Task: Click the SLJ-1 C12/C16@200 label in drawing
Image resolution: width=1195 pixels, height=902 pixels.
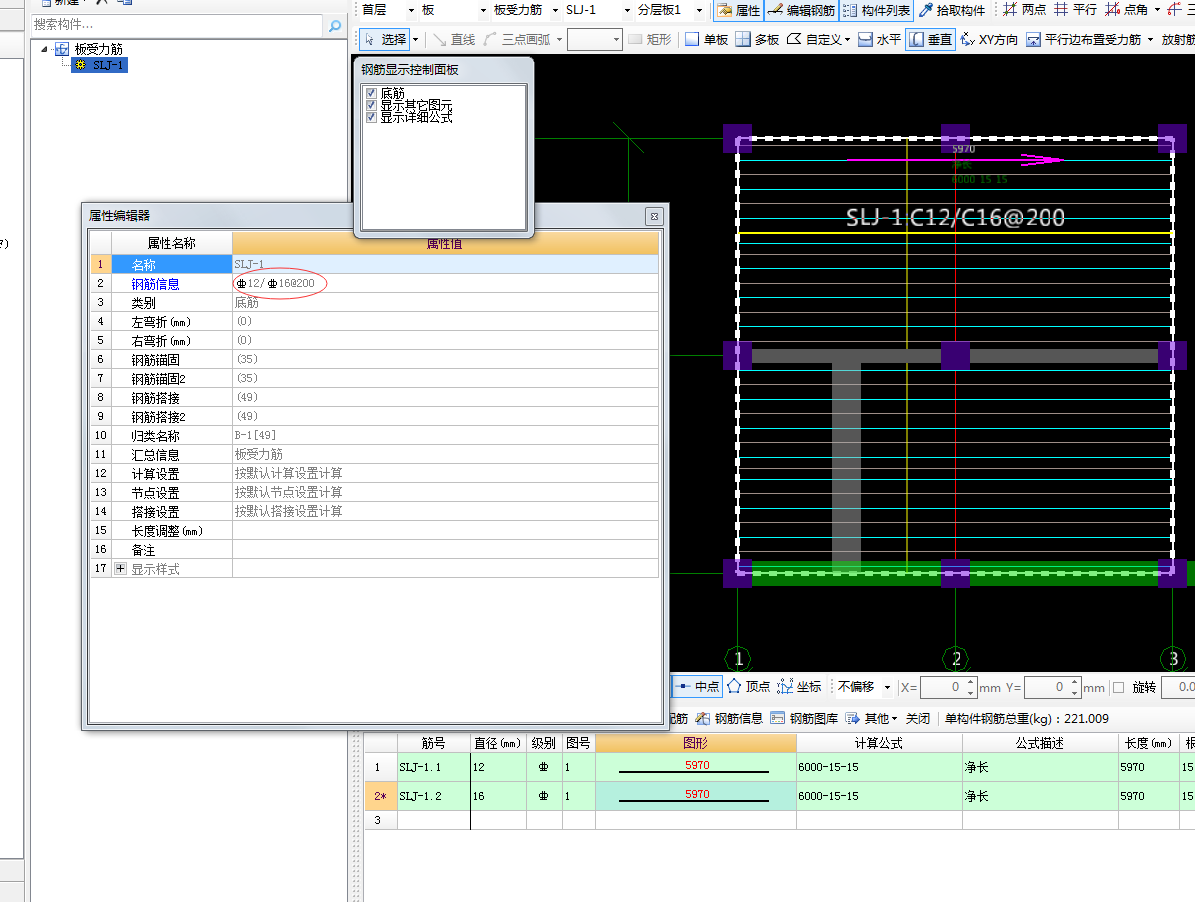Action: coord(955,218)
